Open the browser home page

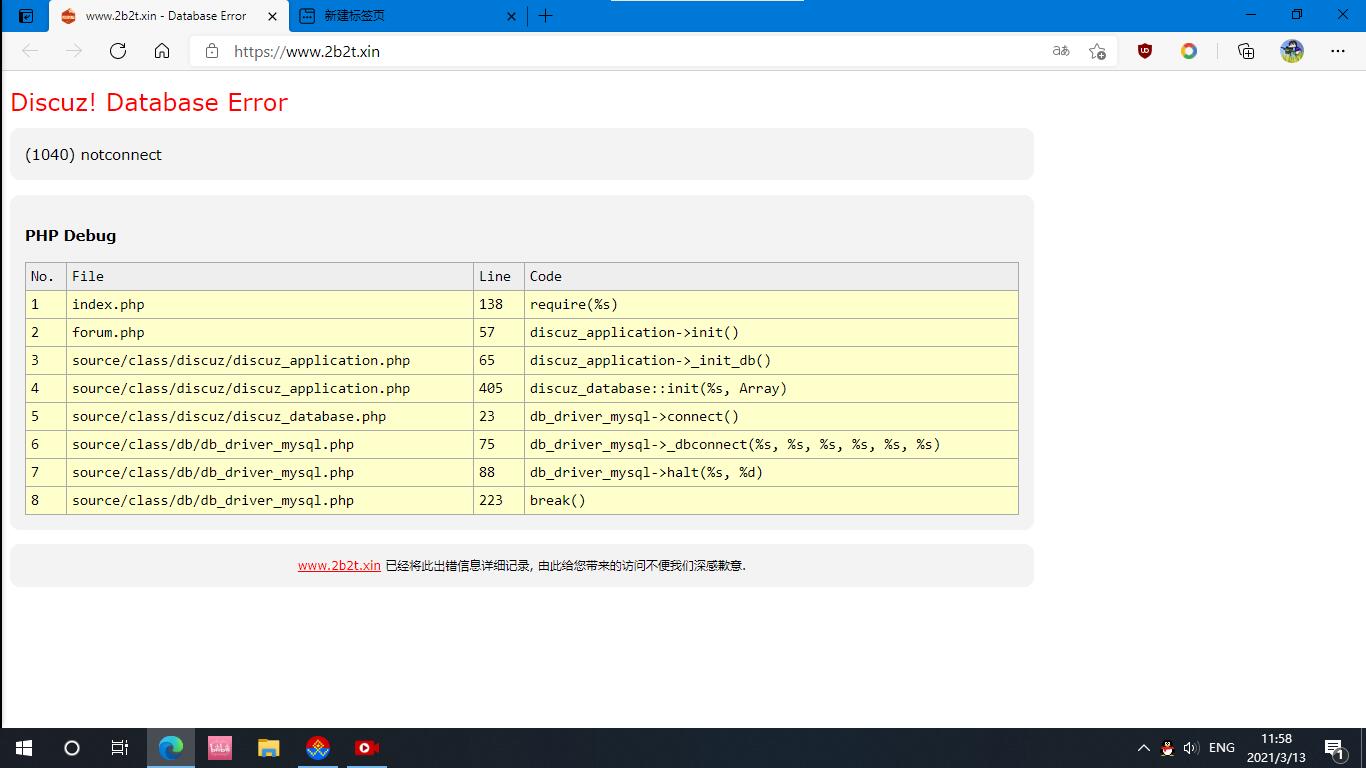(162, 51)
